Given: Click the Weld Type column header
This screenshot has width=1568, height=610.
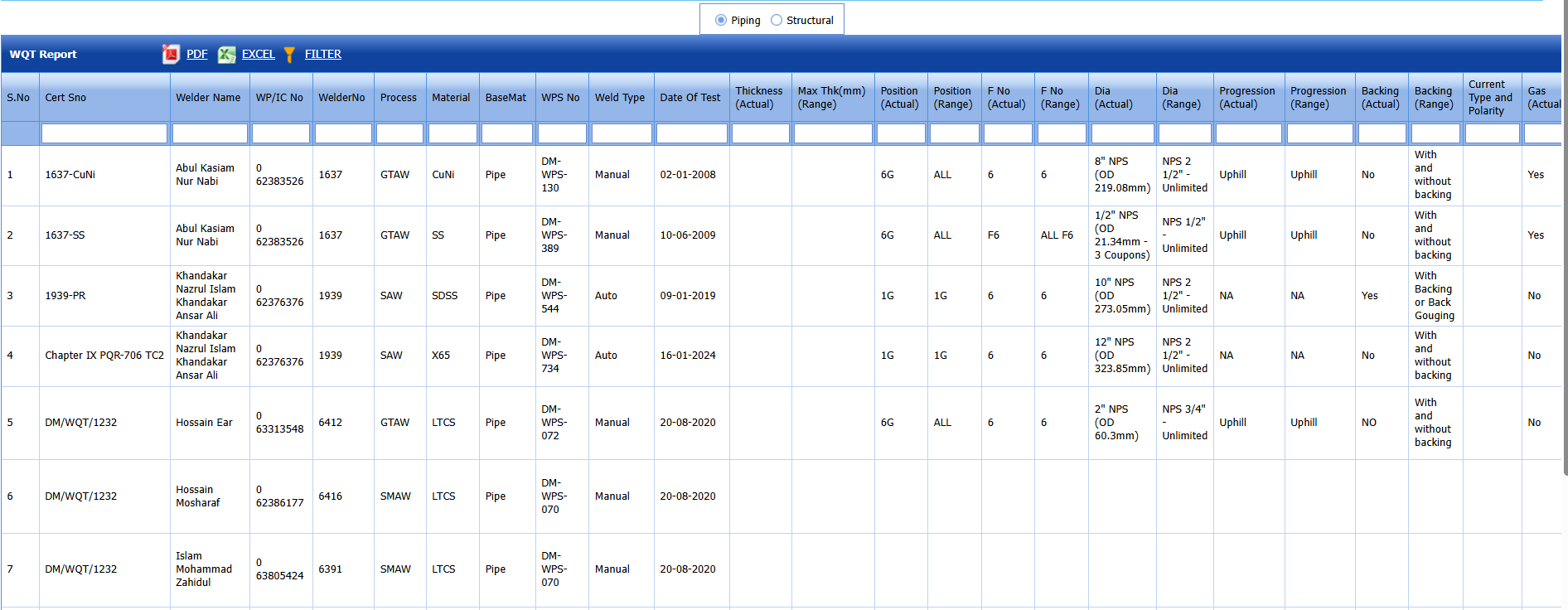Looking at the screenshot, I should [x=620, y=98].
